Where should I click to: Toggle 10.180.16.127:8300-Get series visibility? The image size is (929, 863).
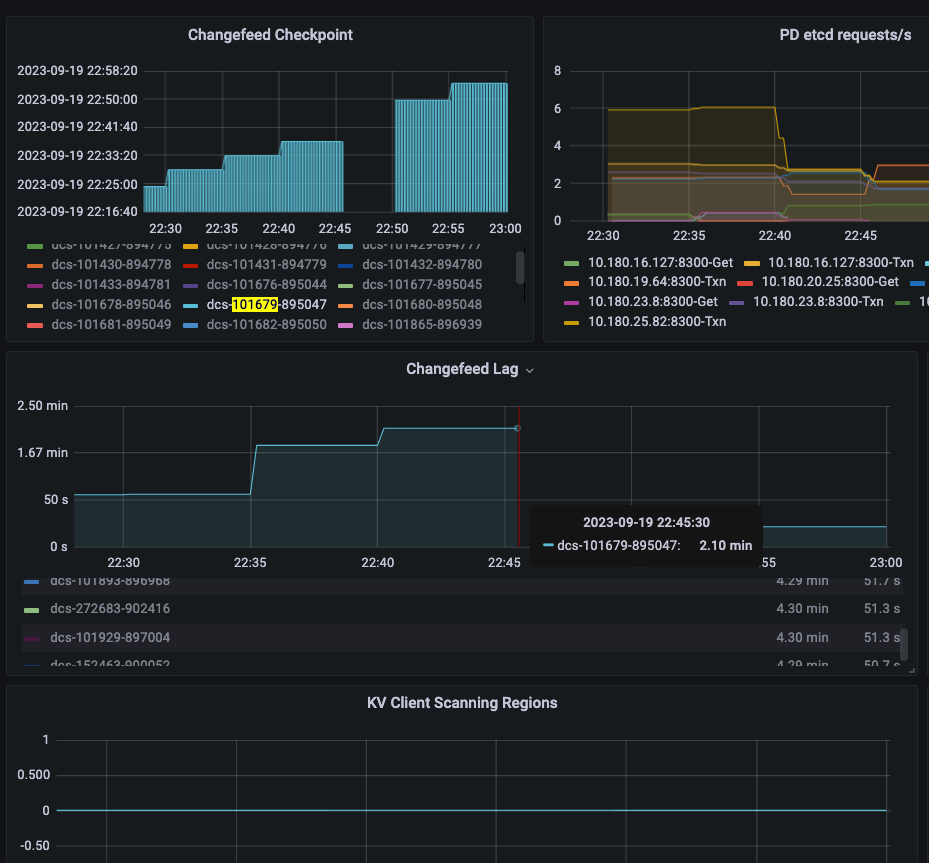[660, 263]
